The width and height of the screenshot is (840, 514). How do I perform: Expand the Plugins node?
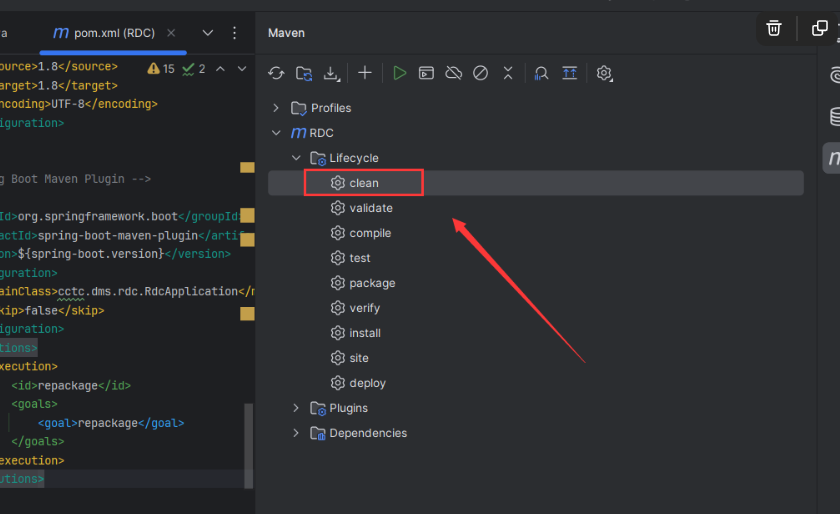(295, 408)
